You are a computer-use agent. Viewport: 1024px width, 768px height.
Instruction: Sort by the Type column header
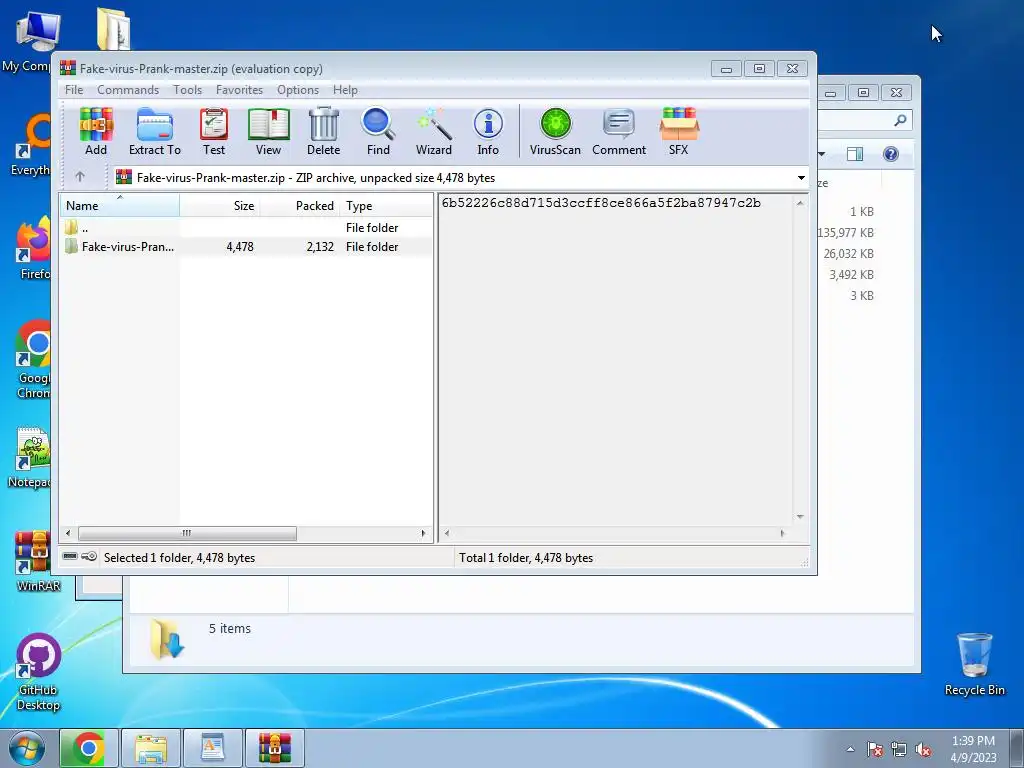[x=386, y=205]
